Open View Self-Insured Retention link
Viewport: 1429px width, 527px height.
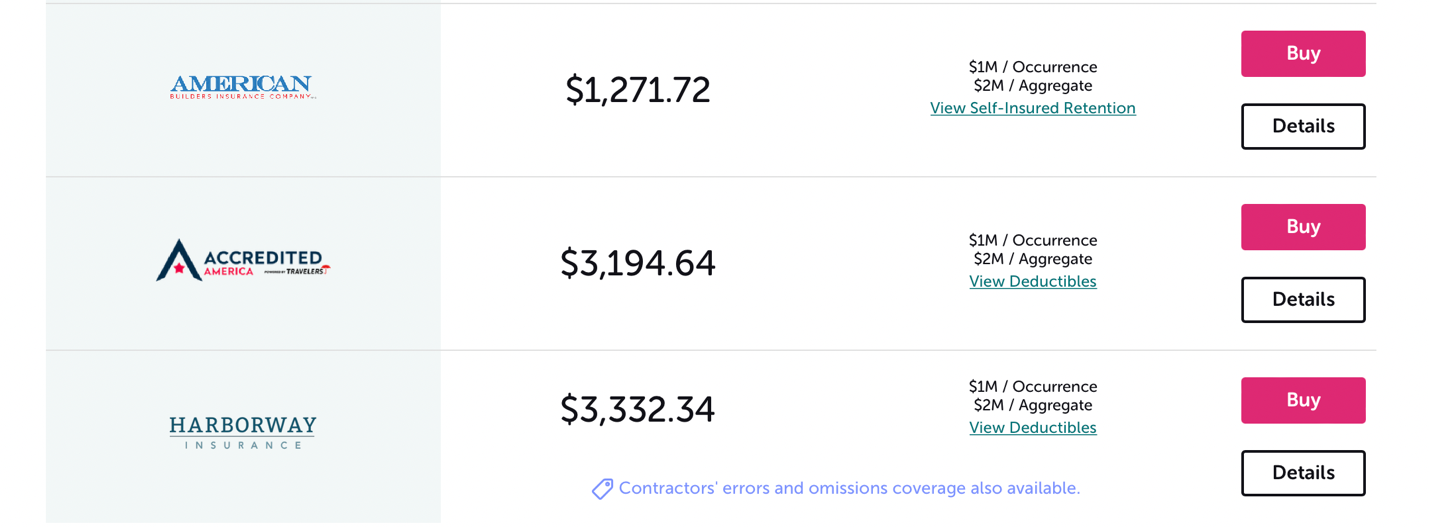click(x=1032, y=108)
